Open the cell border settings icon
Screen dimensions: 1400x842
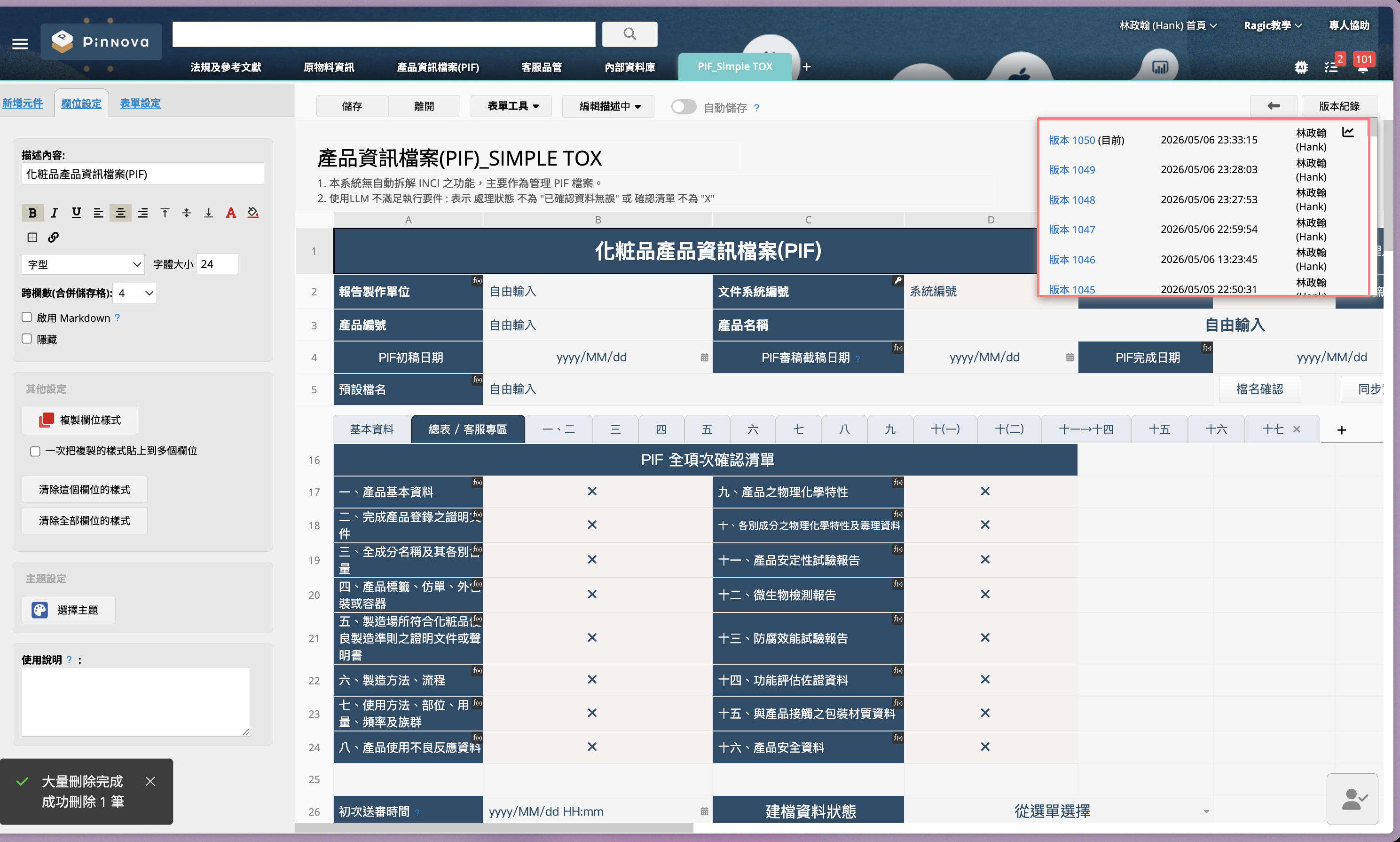click(x=32, y=237)
